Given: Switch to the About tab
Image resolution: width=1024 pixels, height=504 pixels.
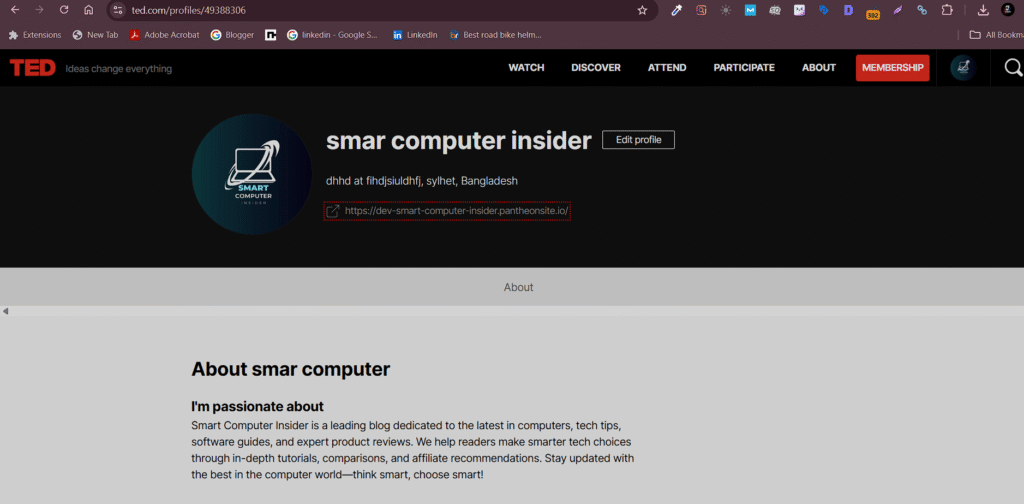Looking at the screenshot, I should coord(518,287).
